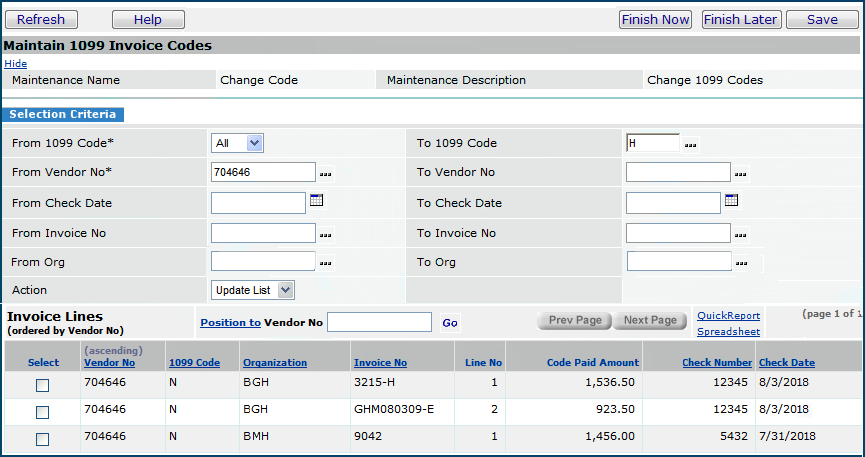Expand the From 1099 Code dropdown
865x457 pixels.
click(237, 143)
